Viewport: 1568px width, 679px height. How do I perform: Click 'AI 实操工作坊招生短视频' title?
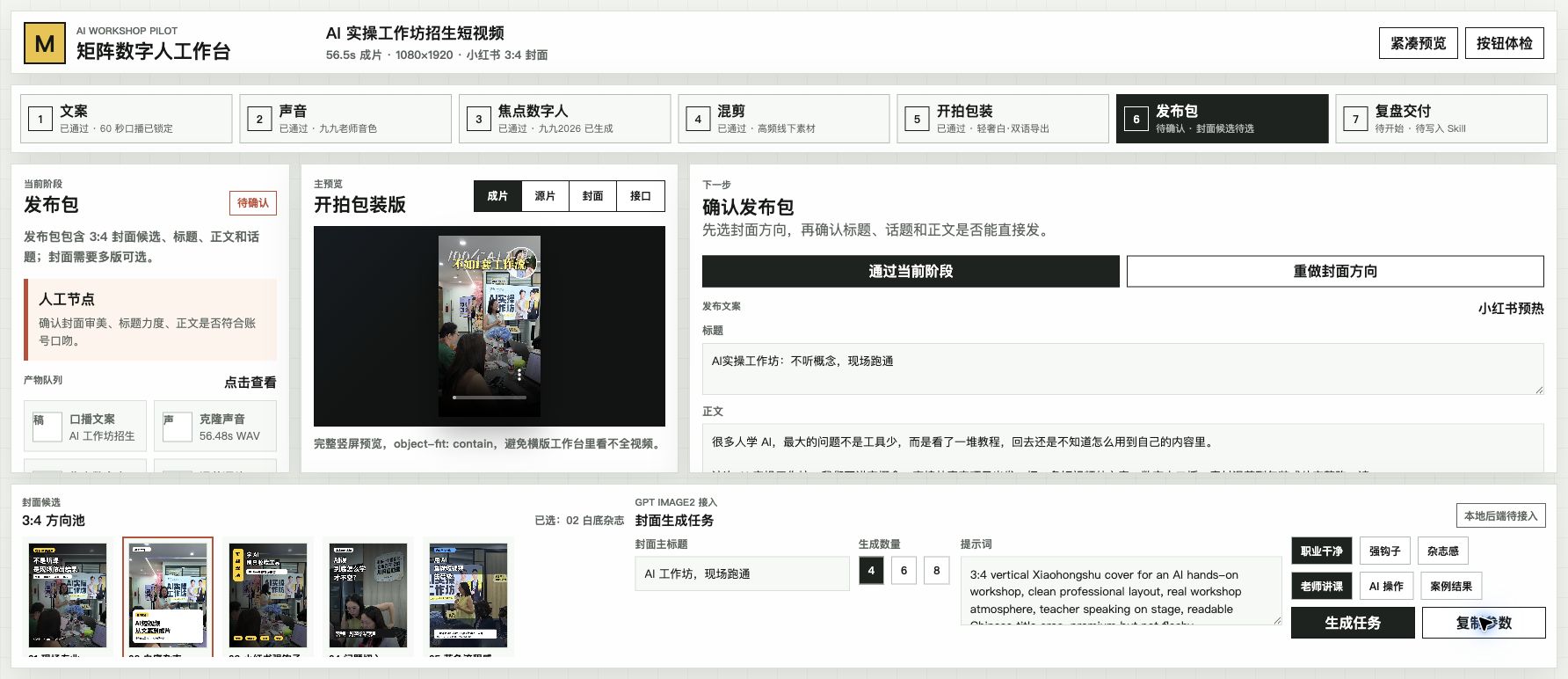pyautogui.click(x=415, y=33)
